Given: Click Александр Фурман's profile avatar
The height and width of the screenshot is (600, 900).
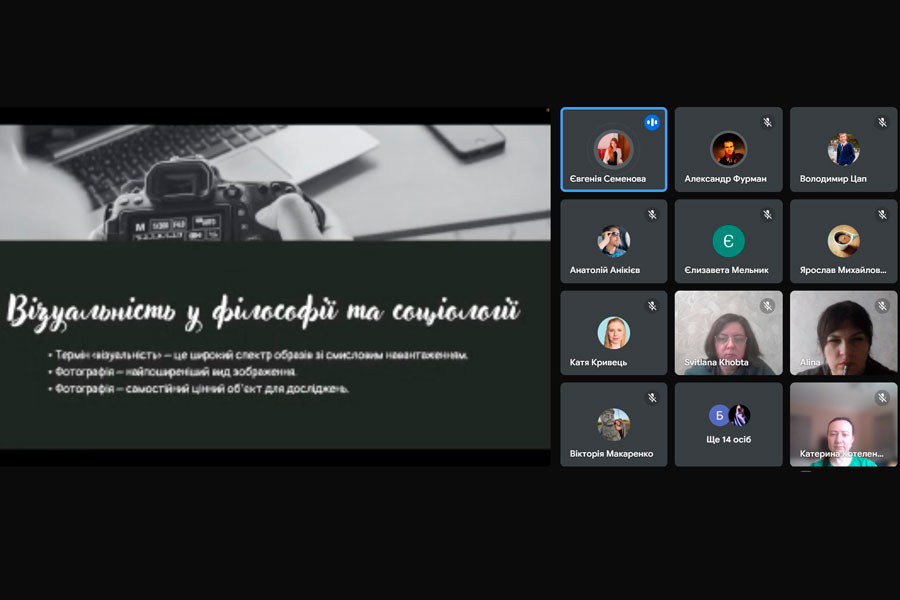Looking at the screenshot, I should (728, 149).
